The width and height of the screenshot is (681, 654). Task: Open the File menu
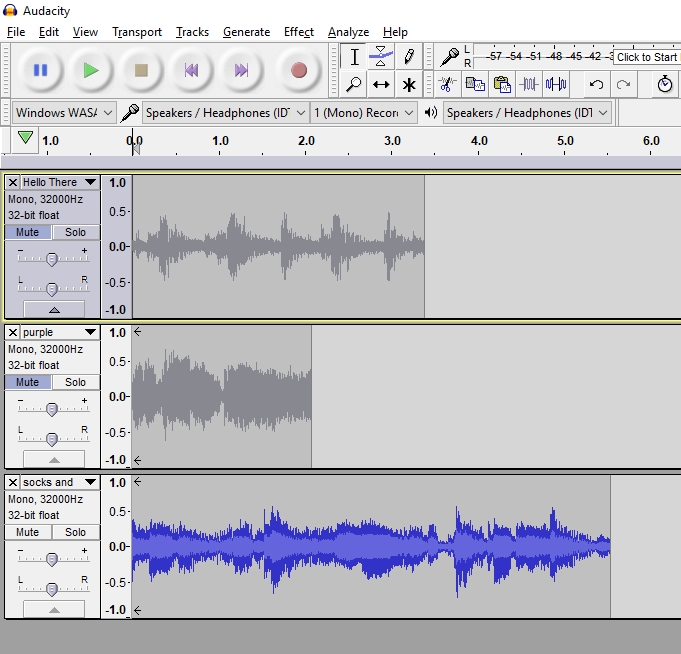pyautogui.click(x=16, y=32)
